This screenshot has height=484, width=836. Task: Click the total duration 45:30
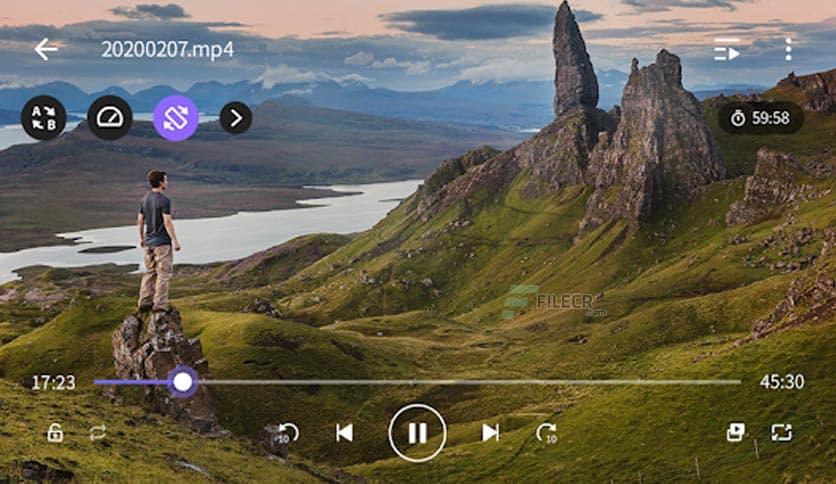pyautogui.click(x=782, y=382)
